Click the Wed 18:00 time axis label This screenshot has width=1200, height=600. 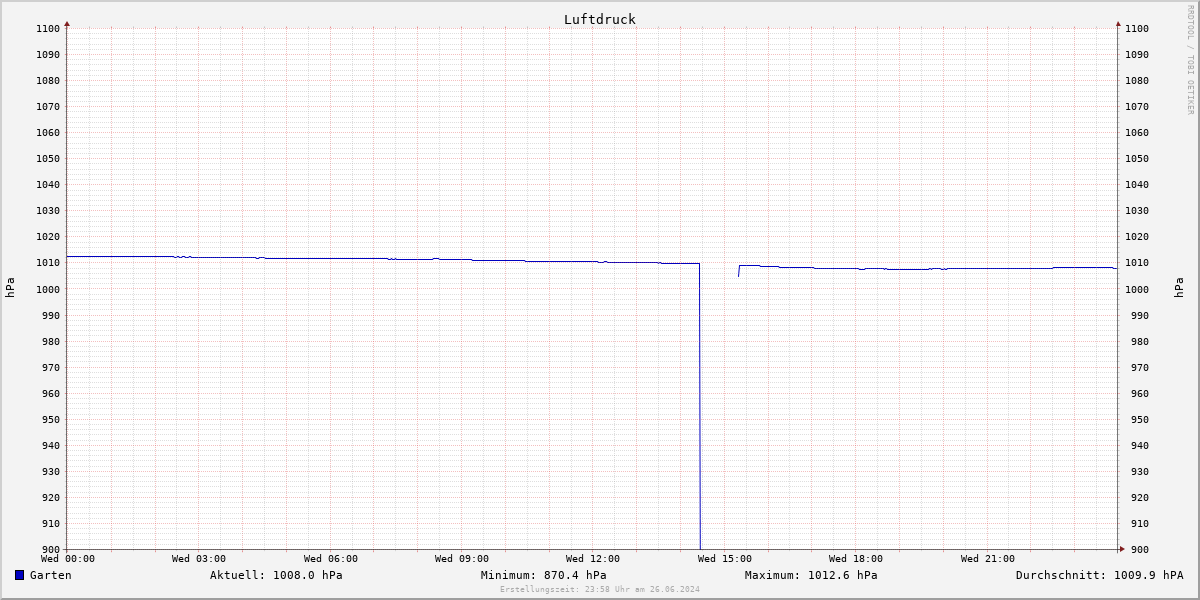[x=856, y=559]
